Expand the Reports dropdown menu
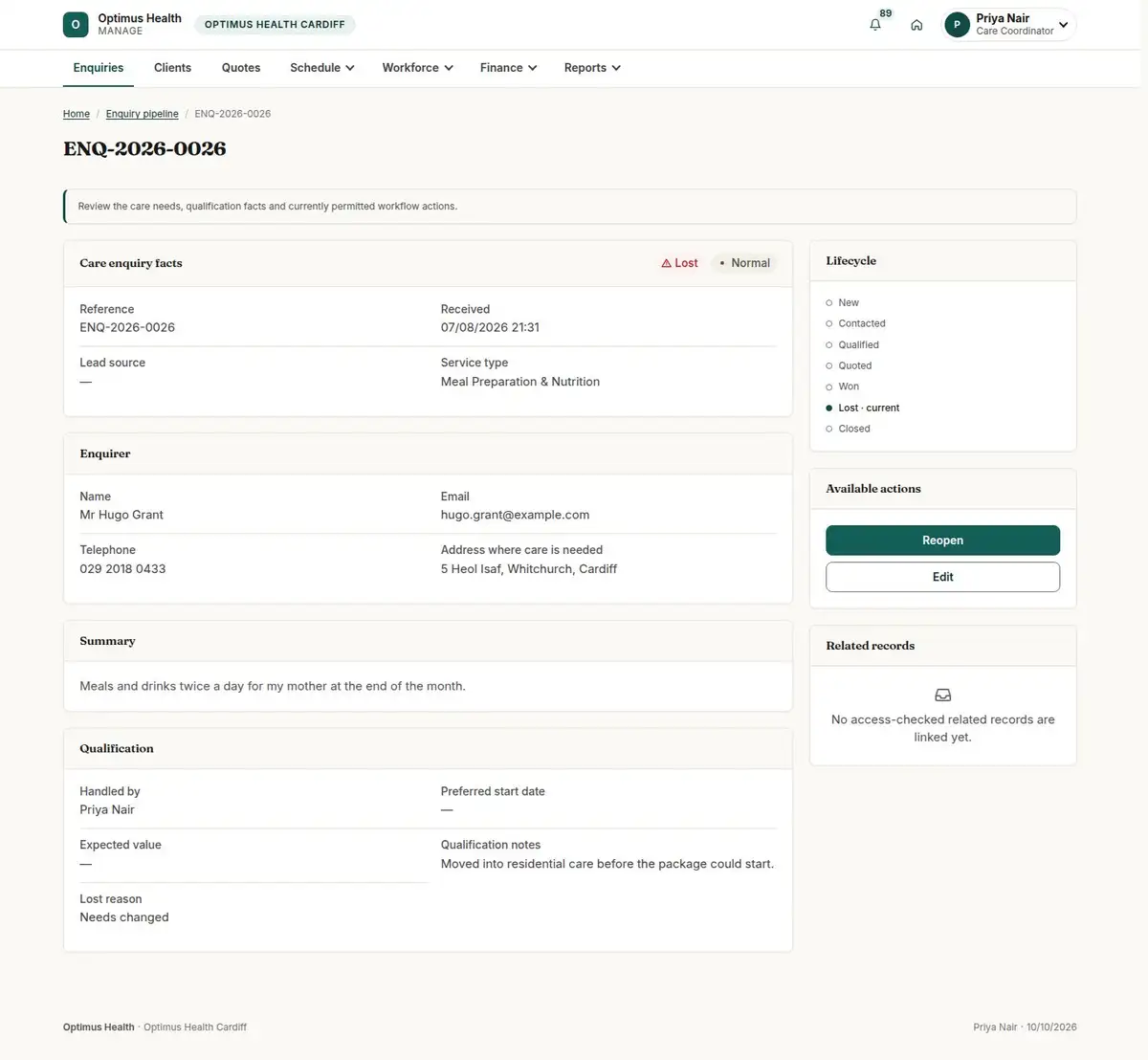 click(593, 68)
